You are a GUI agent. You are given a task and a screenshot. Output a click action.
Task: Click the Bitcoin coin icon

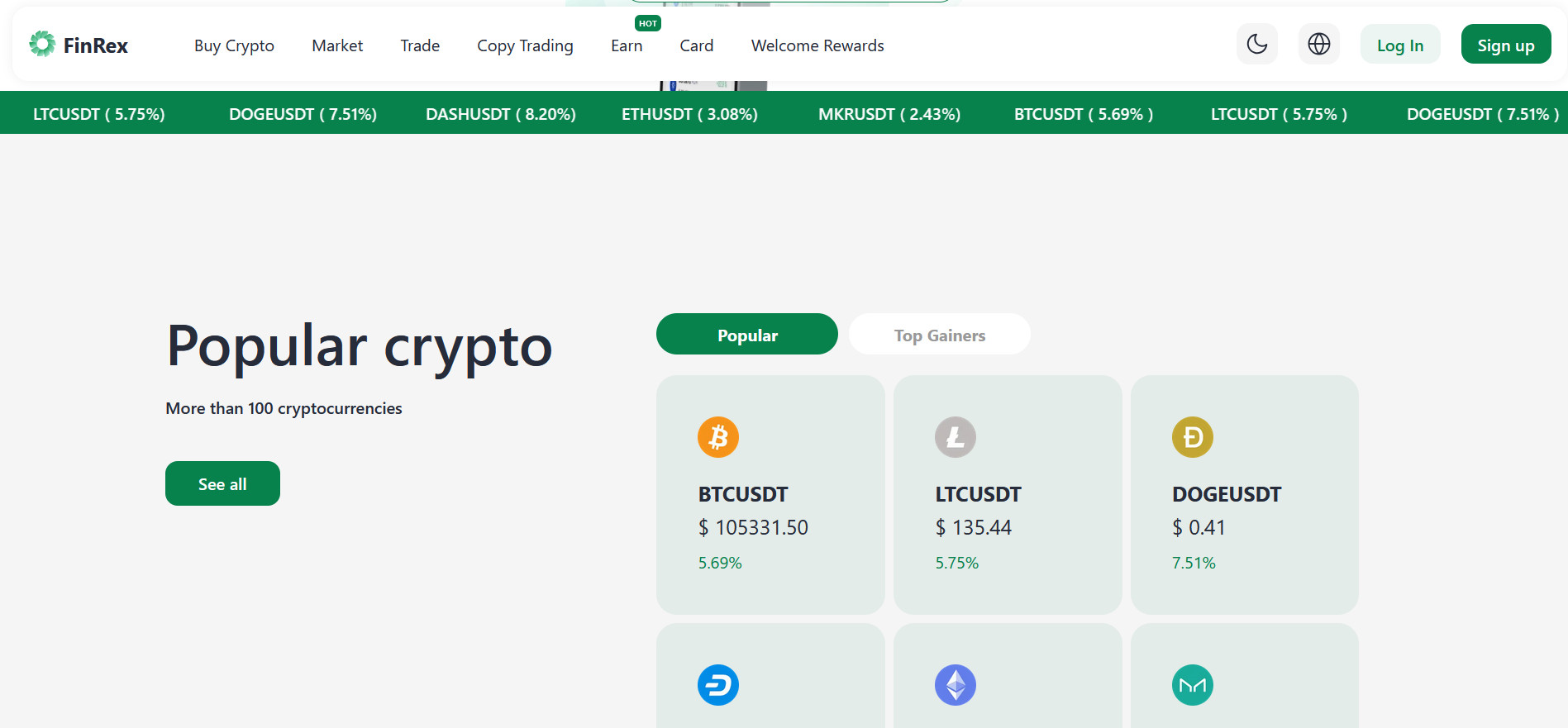[718, 437]
